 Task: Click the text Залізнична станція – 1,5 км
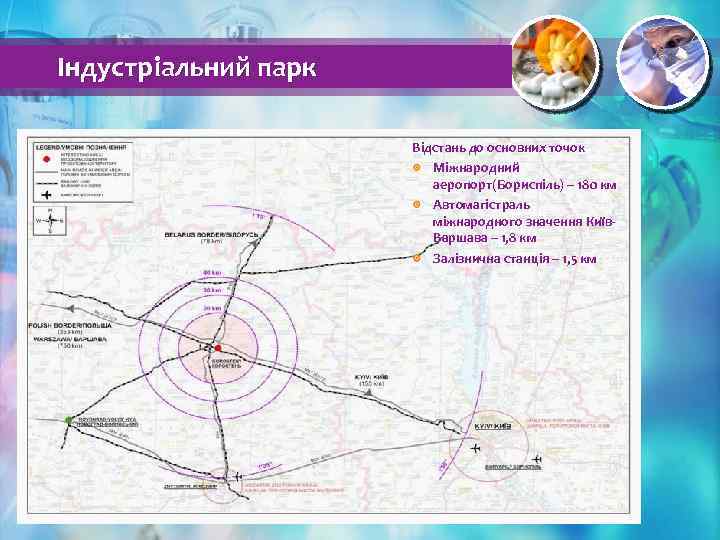click(514, 259)
